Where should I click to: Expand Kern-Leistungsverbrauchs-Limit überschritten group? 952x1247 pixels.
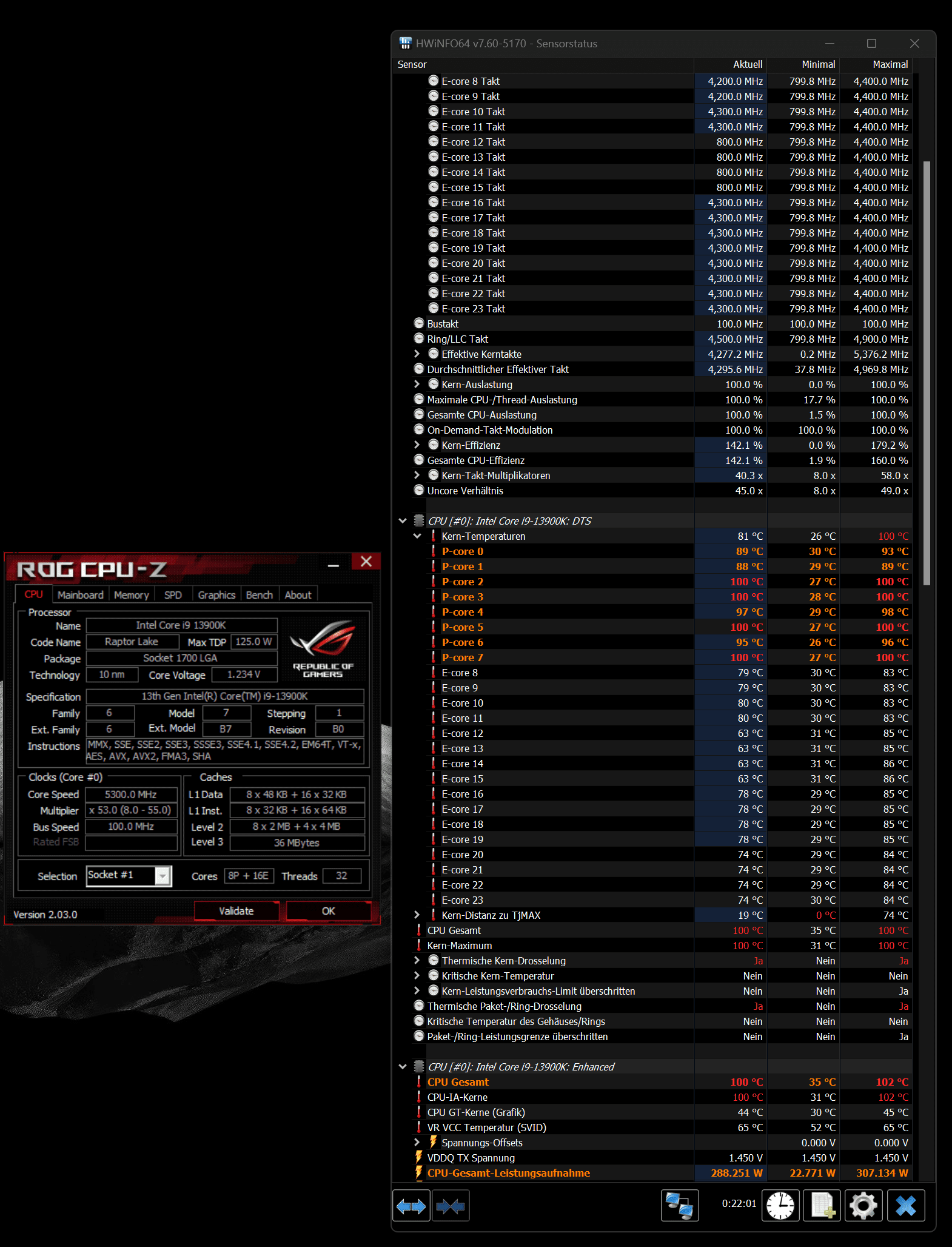(417, 990)
